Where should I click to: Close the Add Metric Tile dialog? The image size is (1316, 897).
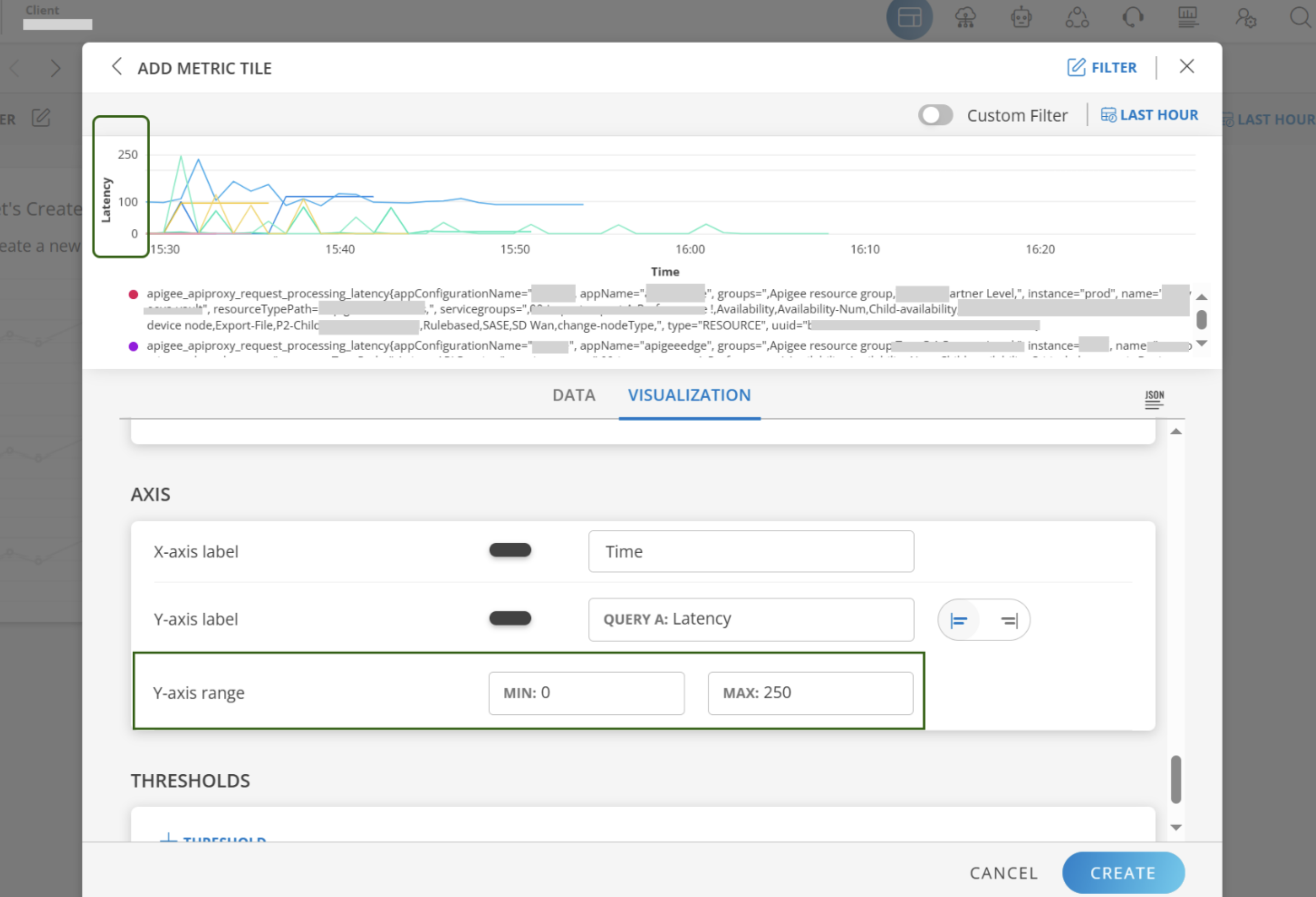1187,67
